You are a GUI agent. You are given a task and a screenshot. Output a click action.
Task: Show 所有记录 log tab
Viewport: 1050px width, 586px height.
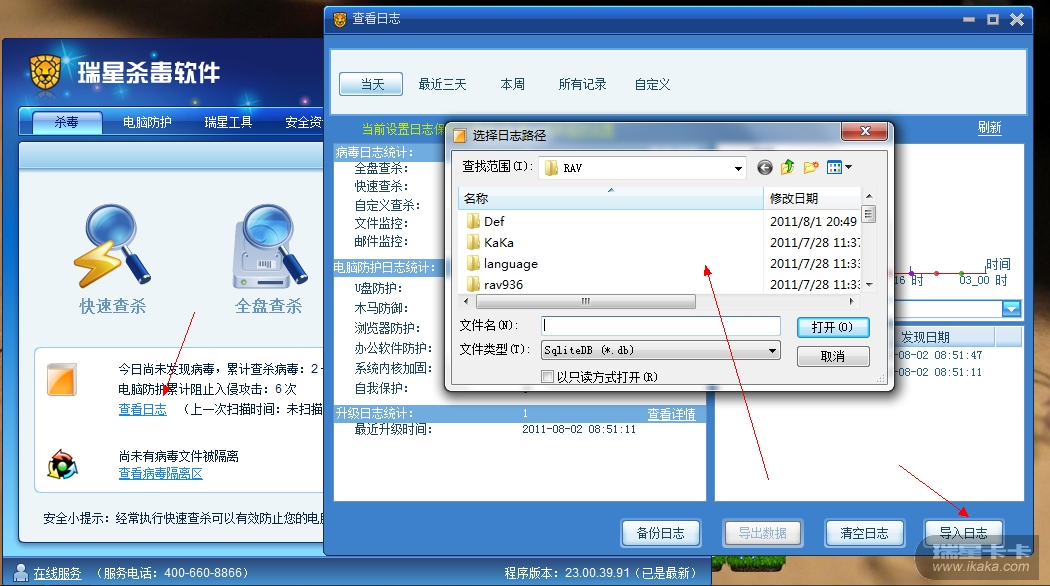point(582,84)
